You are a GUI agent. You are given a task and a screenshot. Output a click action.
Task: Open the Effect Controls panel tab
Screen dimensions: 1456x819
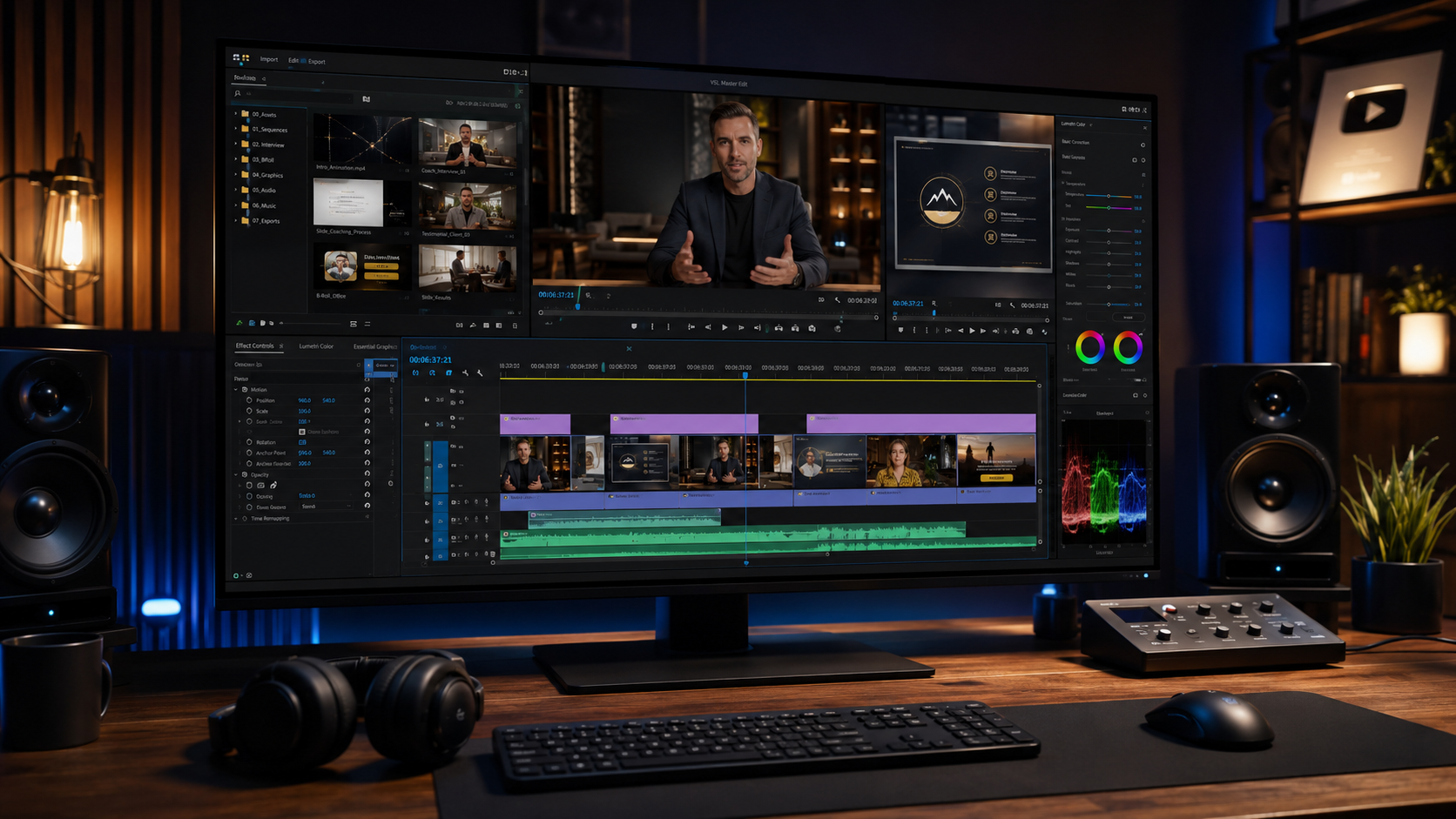point(254,346)
